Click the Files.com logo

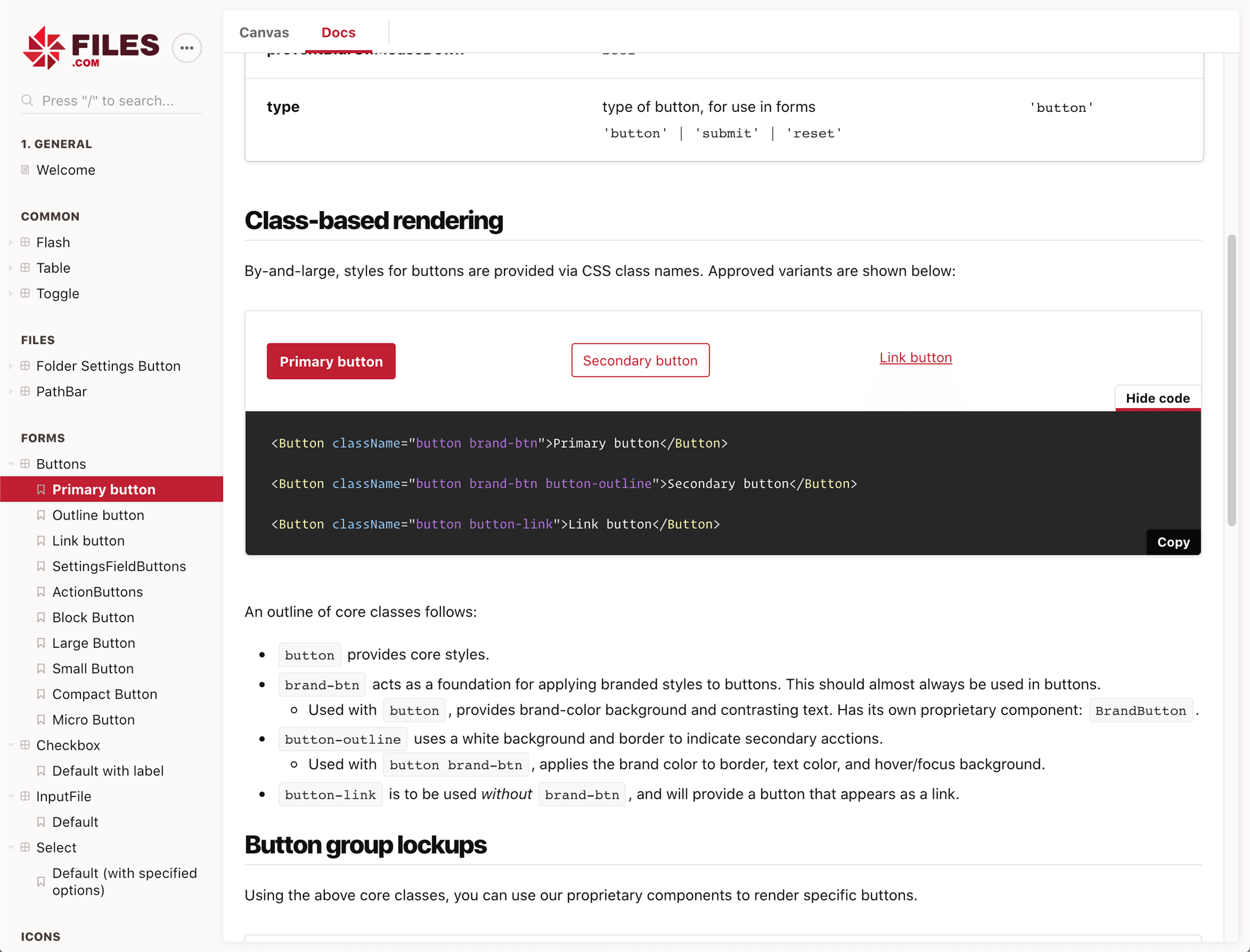click(x=91, y=47)
